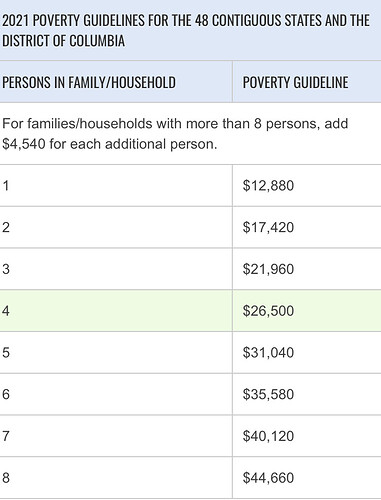The image size is (381, 500).
Task: Click the note about more than 8 persons
Action: [190, 134]
